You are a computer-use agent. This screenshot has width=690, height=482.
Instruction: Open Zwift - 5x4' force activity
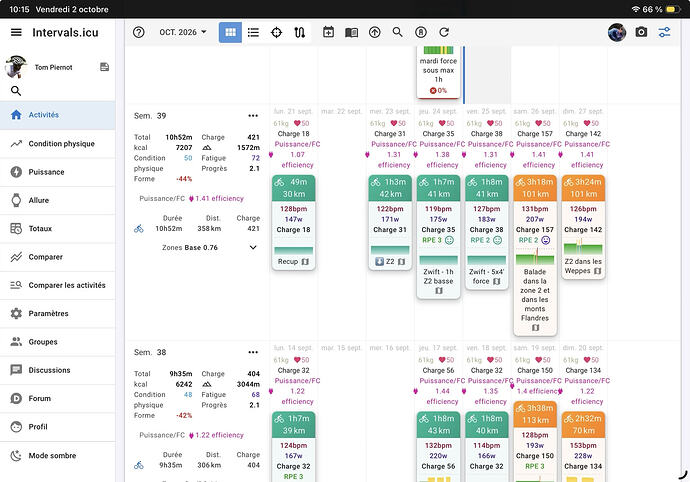tap(487, 232)
